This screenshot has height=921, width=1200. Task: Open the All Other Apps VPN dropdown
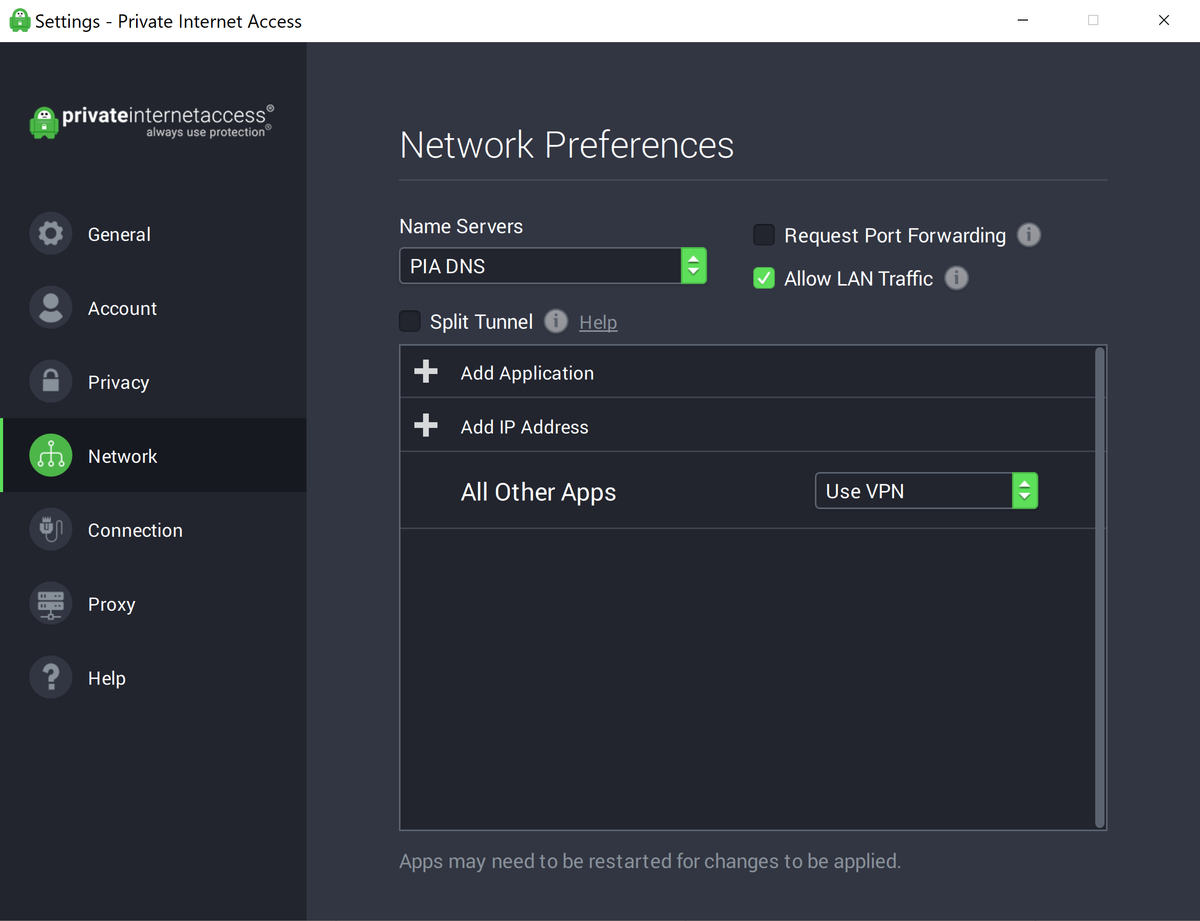point(926,491)
